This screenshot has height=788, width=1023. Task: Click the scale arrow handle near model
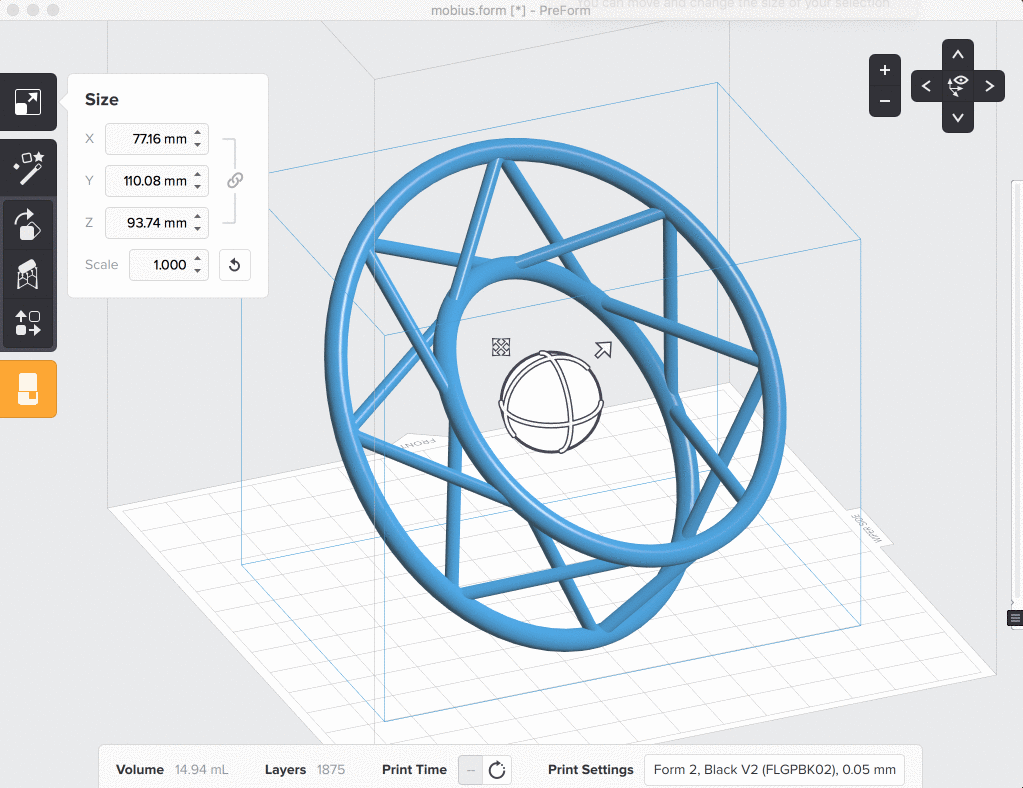(x=603, y=350)
